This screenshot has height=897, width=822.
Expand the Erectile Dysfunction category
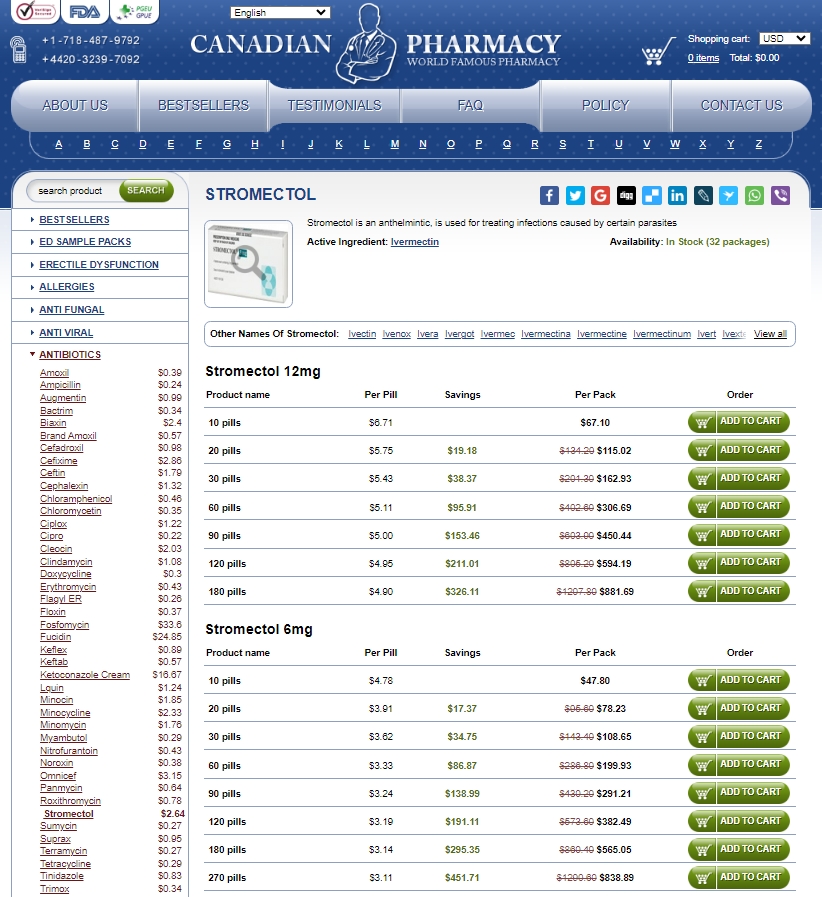[x=98, y=265]
